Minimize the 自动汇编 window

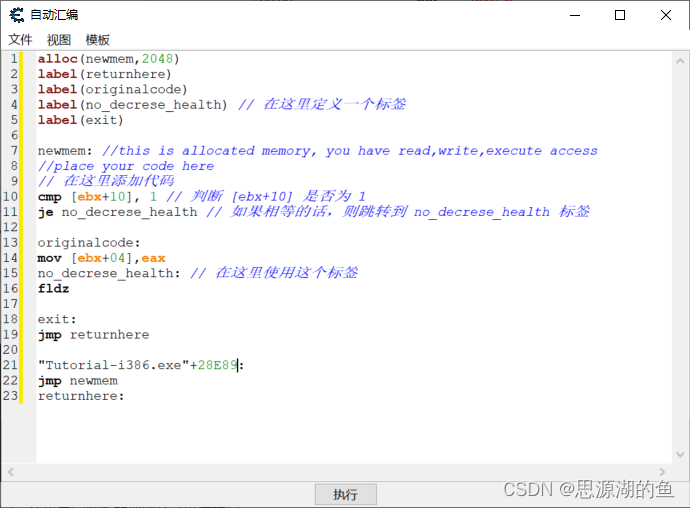click(575, 15)
